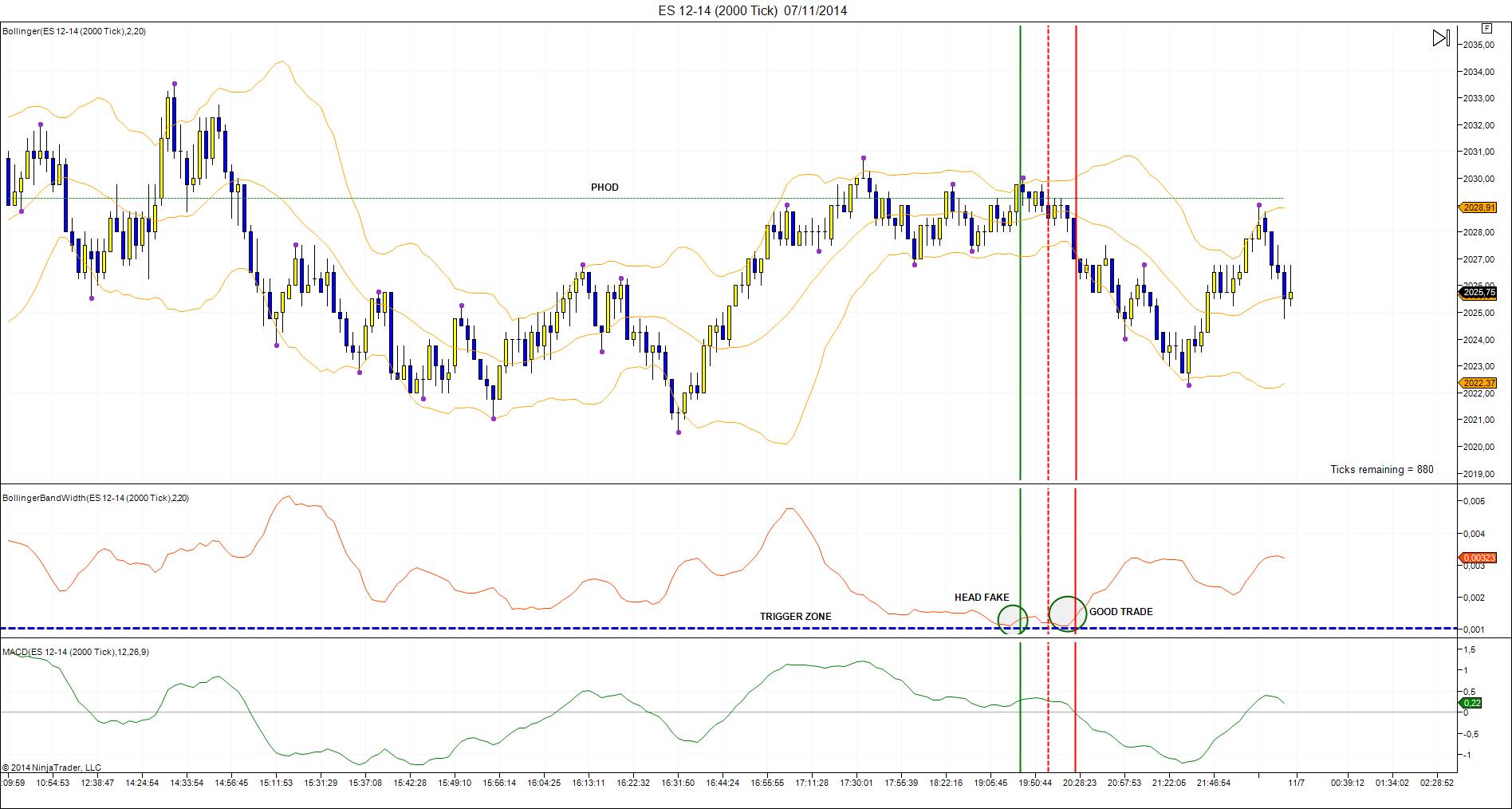The height and width of the screenshot is (809, 1512).
Task: Select the HEAD FAKE text annotation
Action: tap(982, 598)
